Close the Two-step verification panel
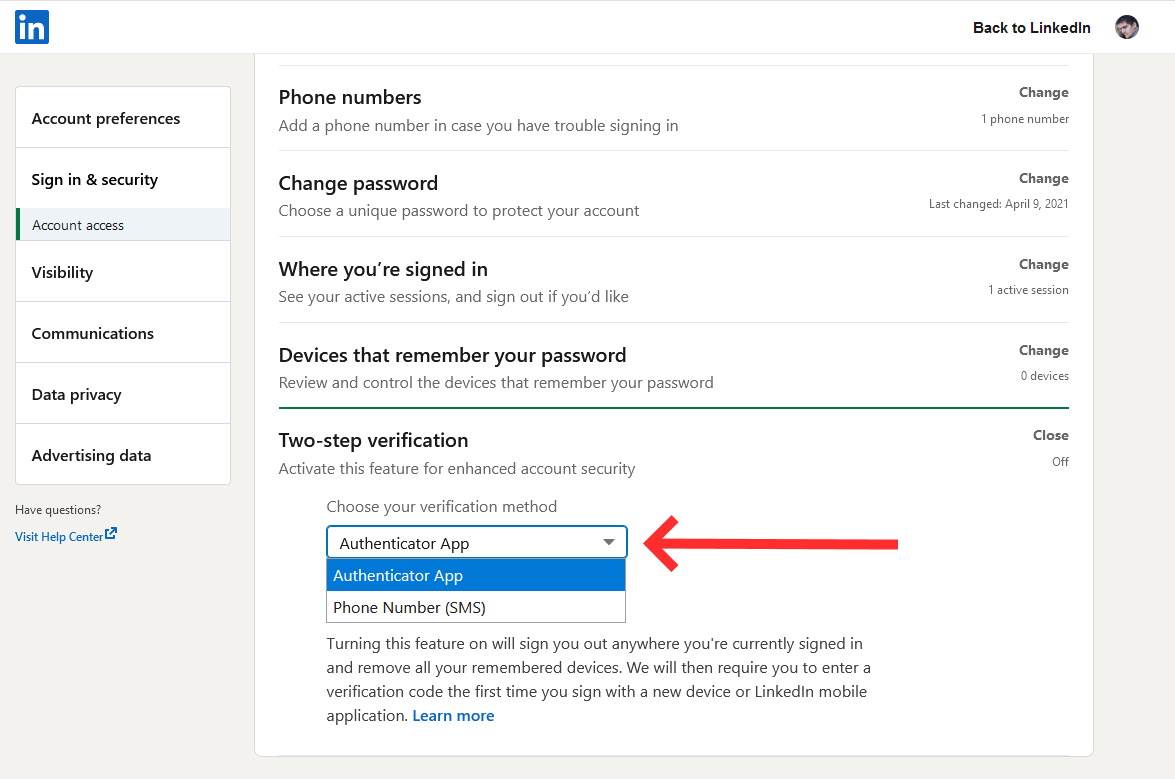1175x779 pixels. click(x=1050, y=435)
